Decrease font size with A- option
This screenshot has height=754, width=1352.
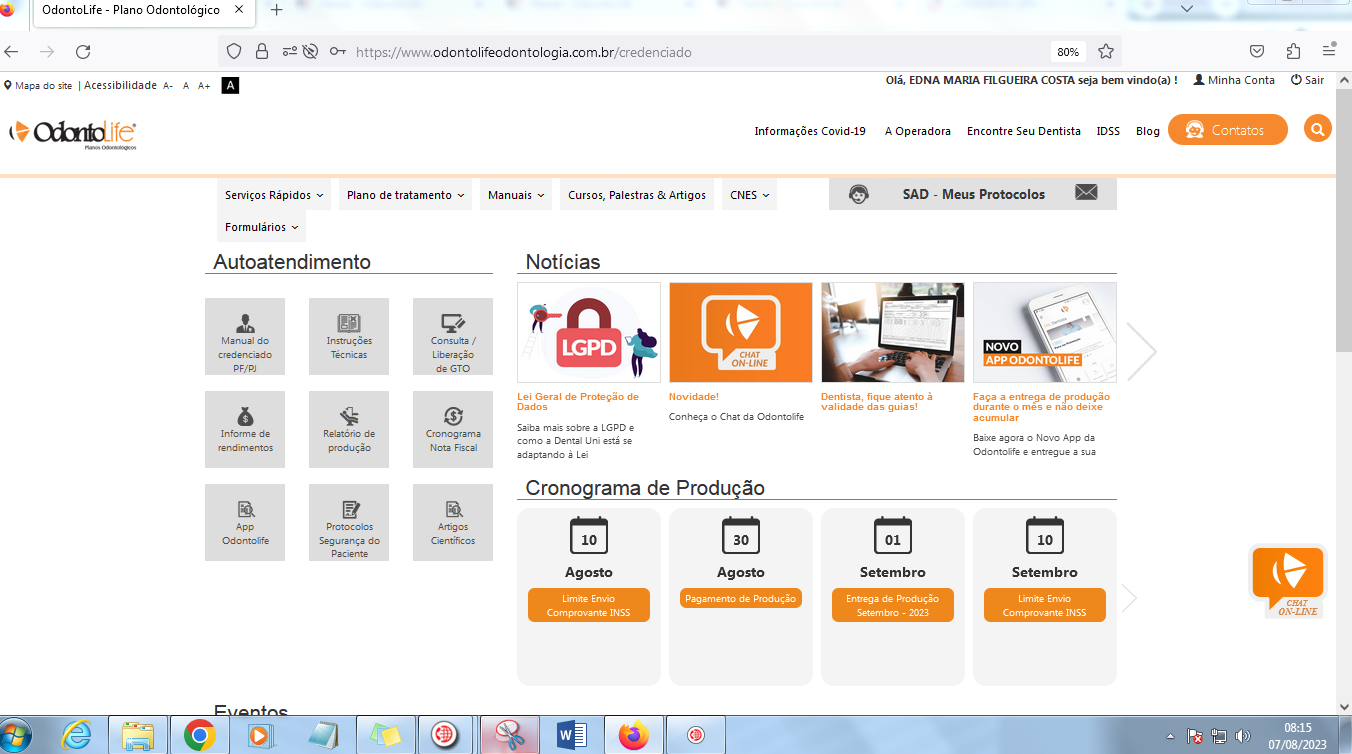coord(168,86)
